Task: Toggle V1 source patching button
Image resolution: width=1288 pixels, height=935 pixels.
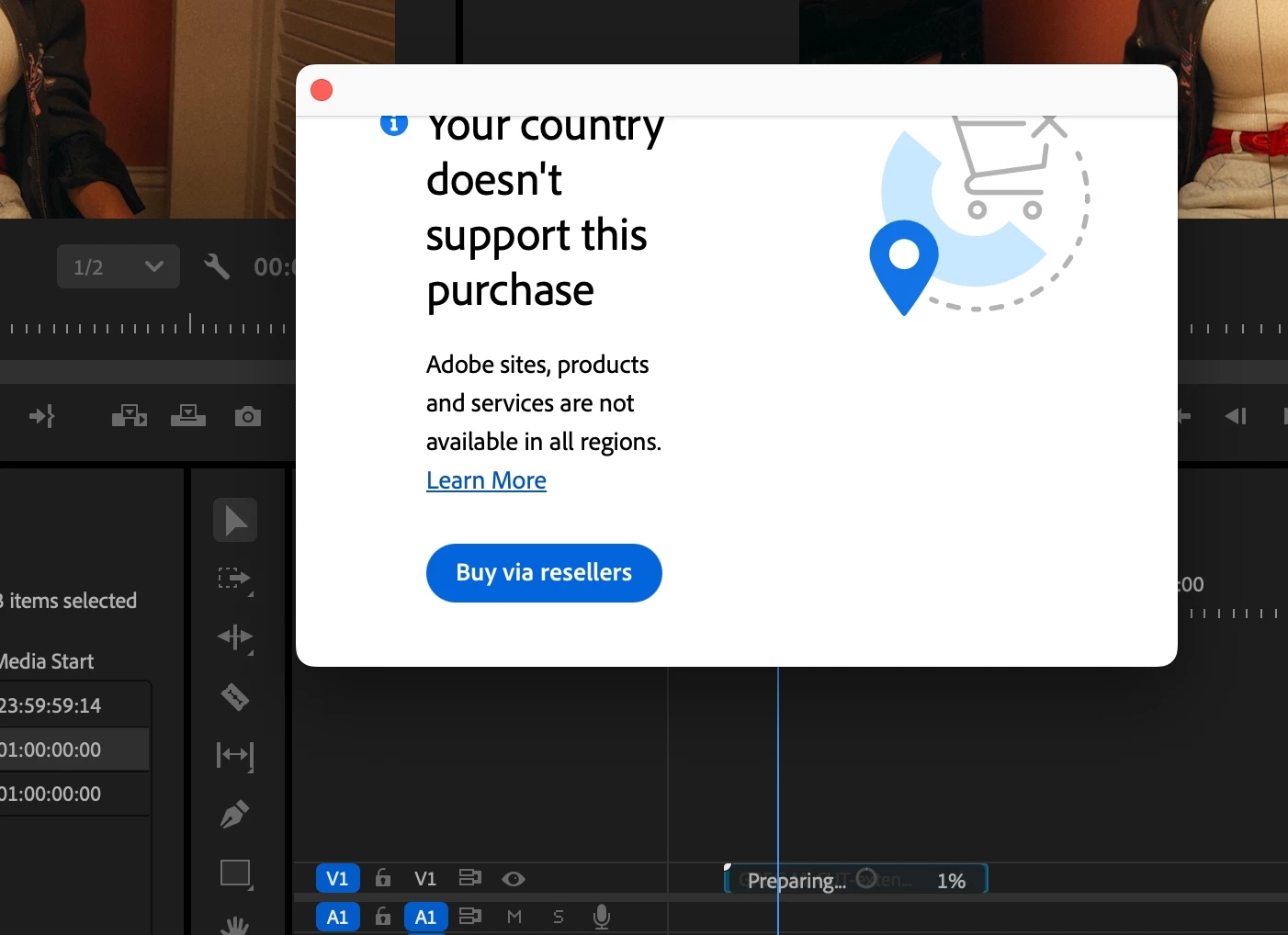Action: point(337,879)
